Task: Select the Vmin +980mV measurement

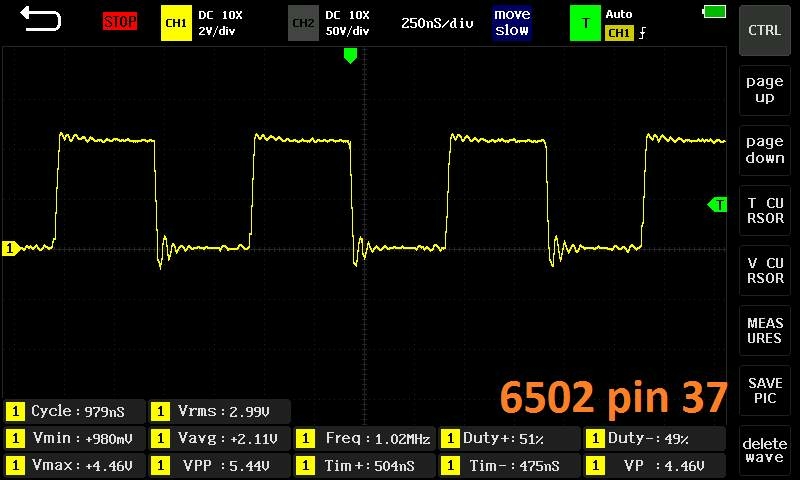Action: pos(74,439)
